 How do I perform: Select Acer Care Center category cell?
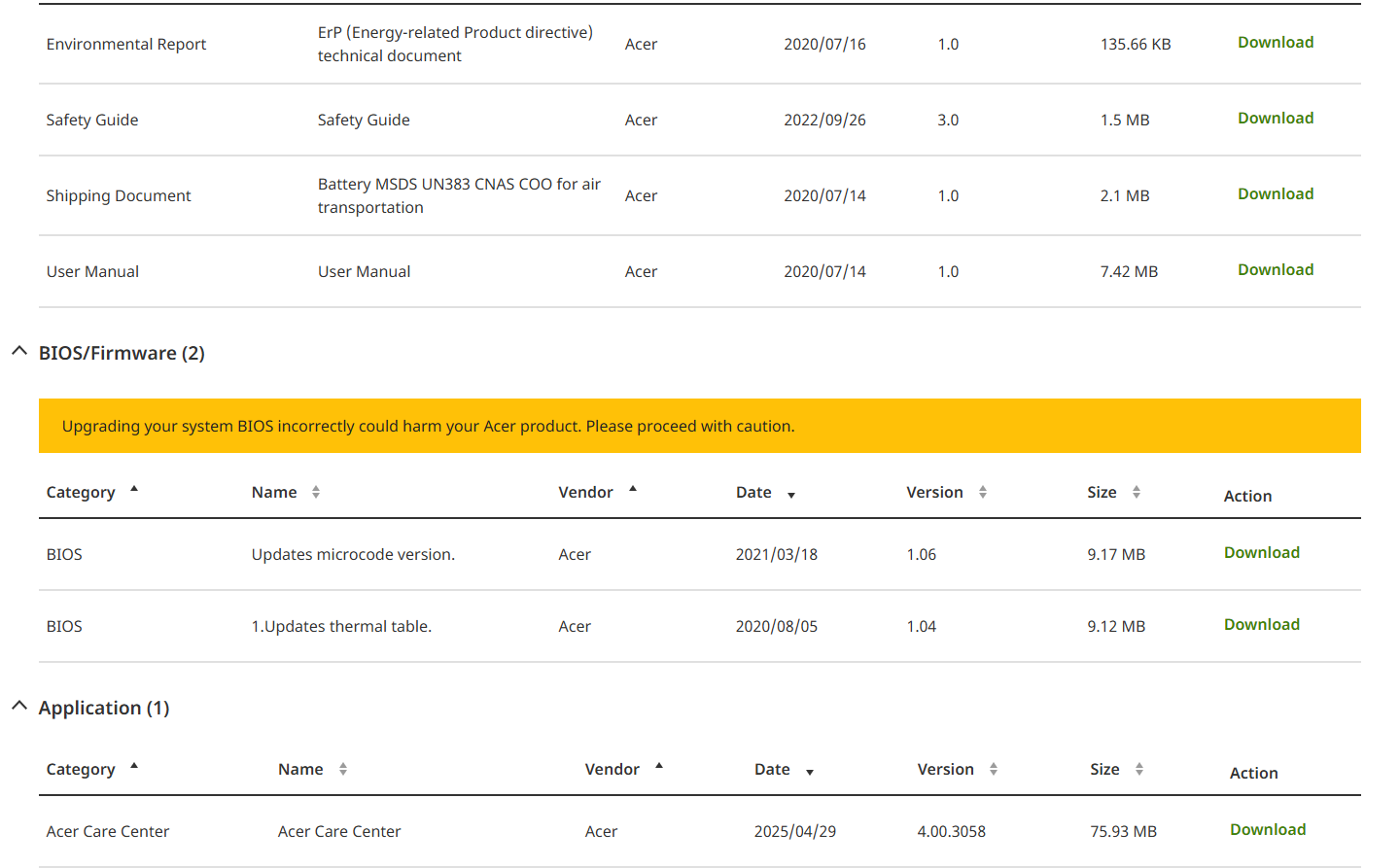pos(108,832)
